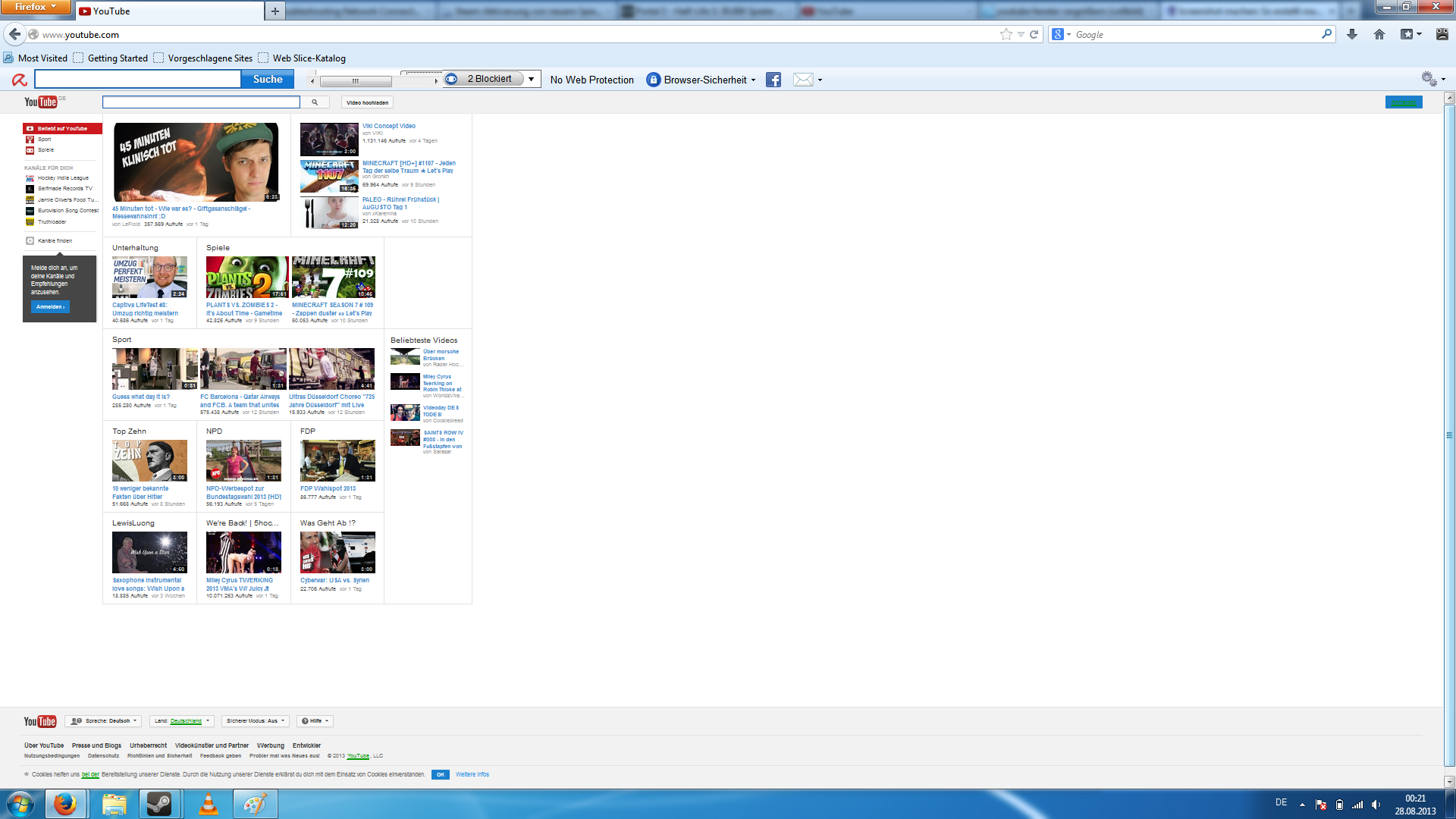Open Firefox from the Windows taskbar
1456x819 pixels.
[65, 804]
